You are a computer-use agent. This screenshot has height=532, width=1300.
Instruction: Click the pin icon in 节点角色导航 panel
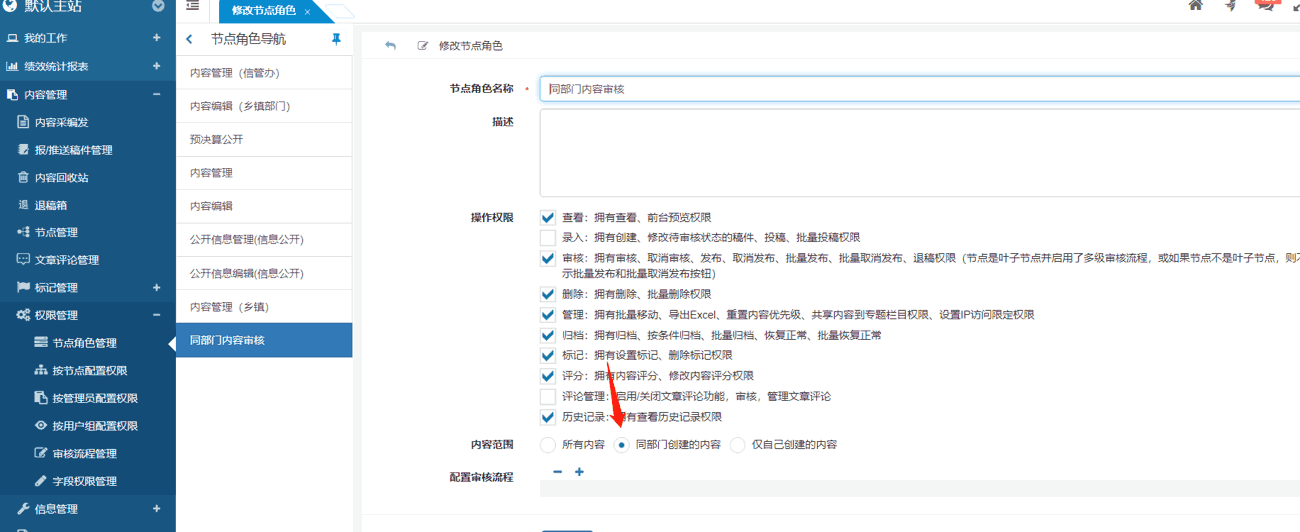(x=336, y=39)
